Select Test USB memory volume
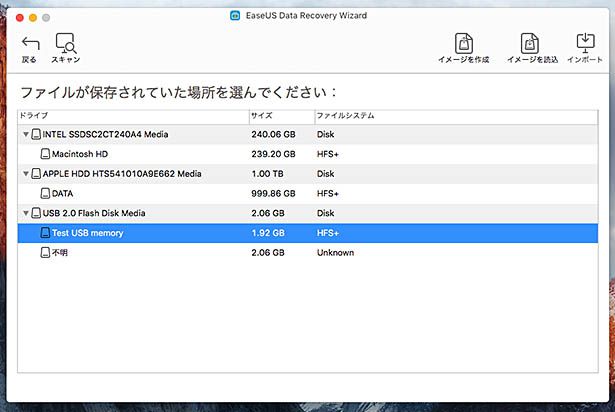This screenshot has height=412, width=615. tap(308, 233)
